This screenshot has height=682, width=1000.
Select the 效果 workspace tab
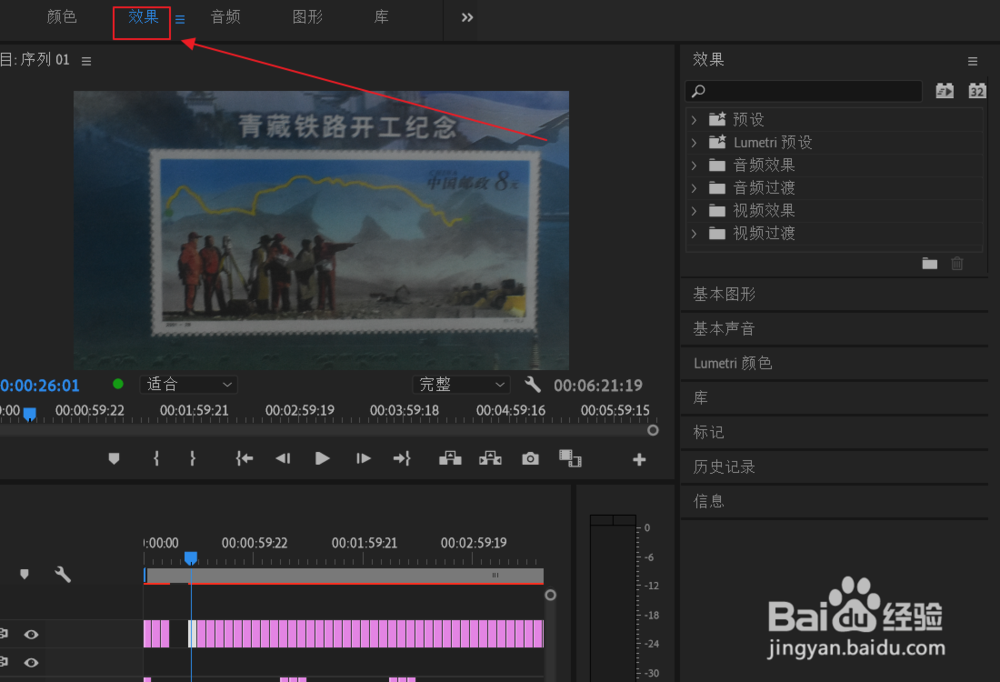143,17
